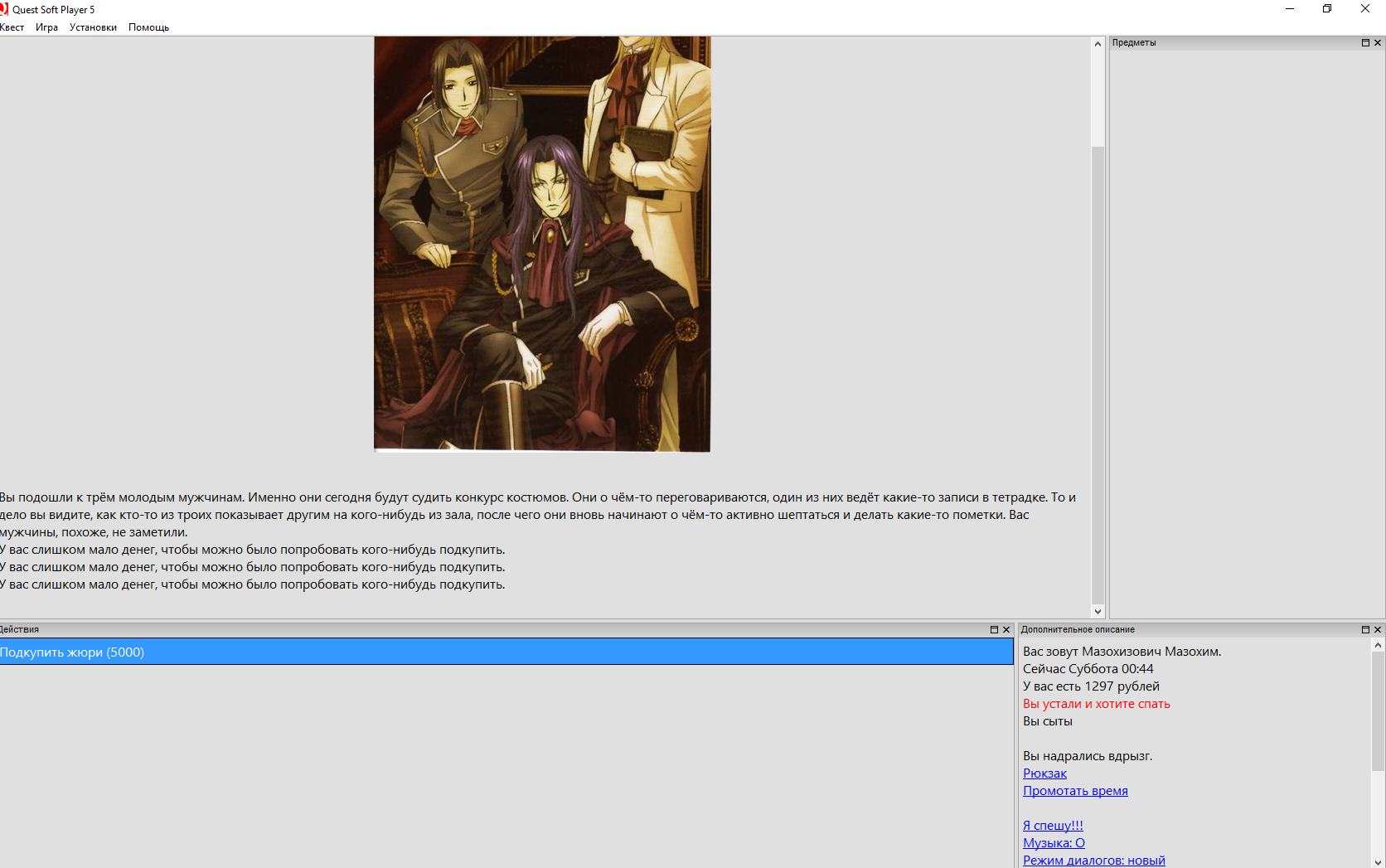This screenshot has height=868, width=1386.
Task: Float the Предметы panel with the undock icon
Action: pos(1365,42)
